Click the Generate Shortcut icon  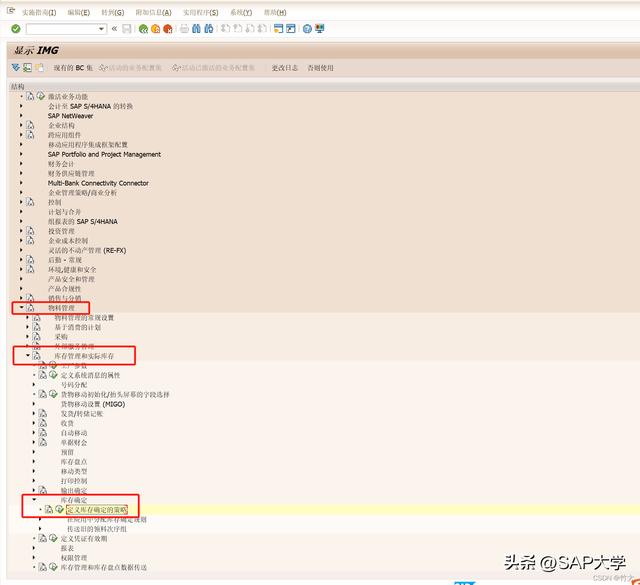pos(291,29)
